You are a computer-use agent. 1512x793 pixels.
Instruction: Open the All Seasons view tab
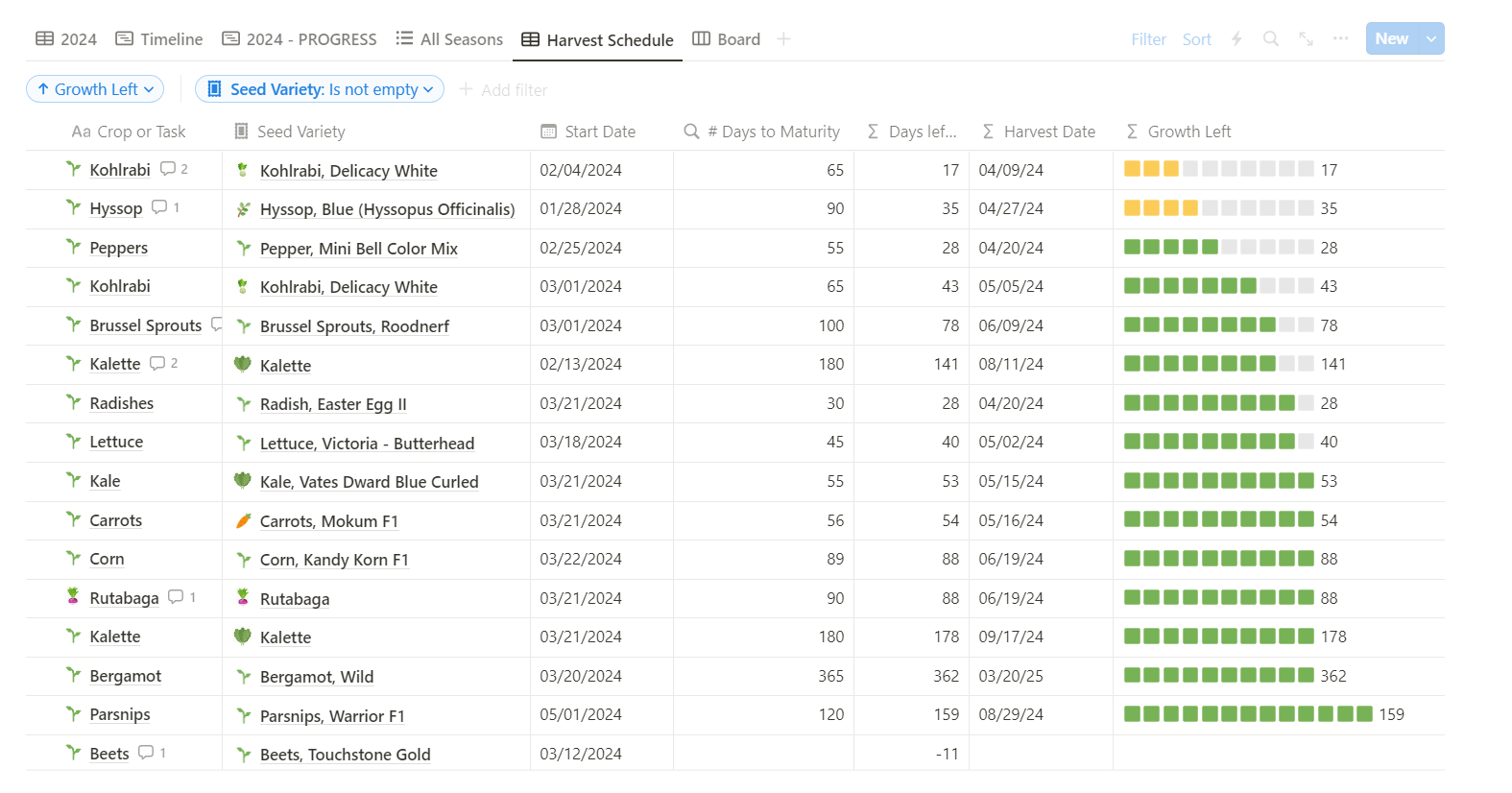(x=449, y=39)
